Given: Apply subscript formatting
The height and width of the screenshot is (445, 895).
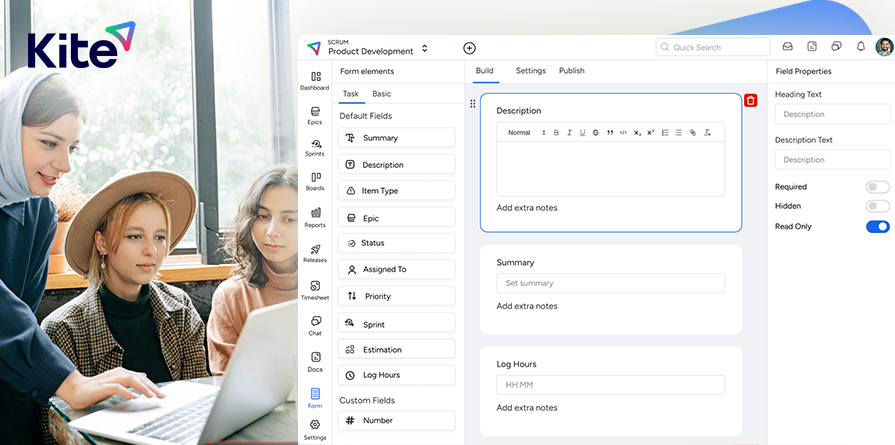Looking at the screenshot, I should tap(638, 132).
